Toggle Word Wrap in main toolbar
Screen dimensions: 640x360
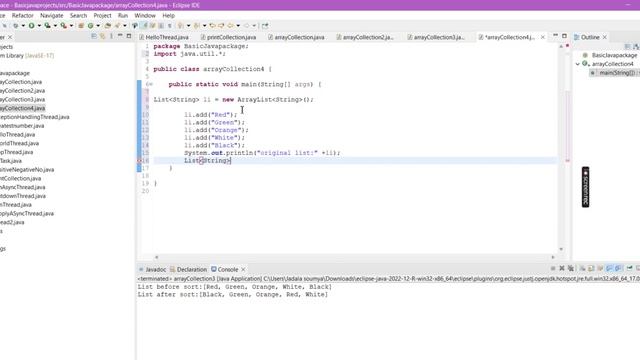point(152,26)
